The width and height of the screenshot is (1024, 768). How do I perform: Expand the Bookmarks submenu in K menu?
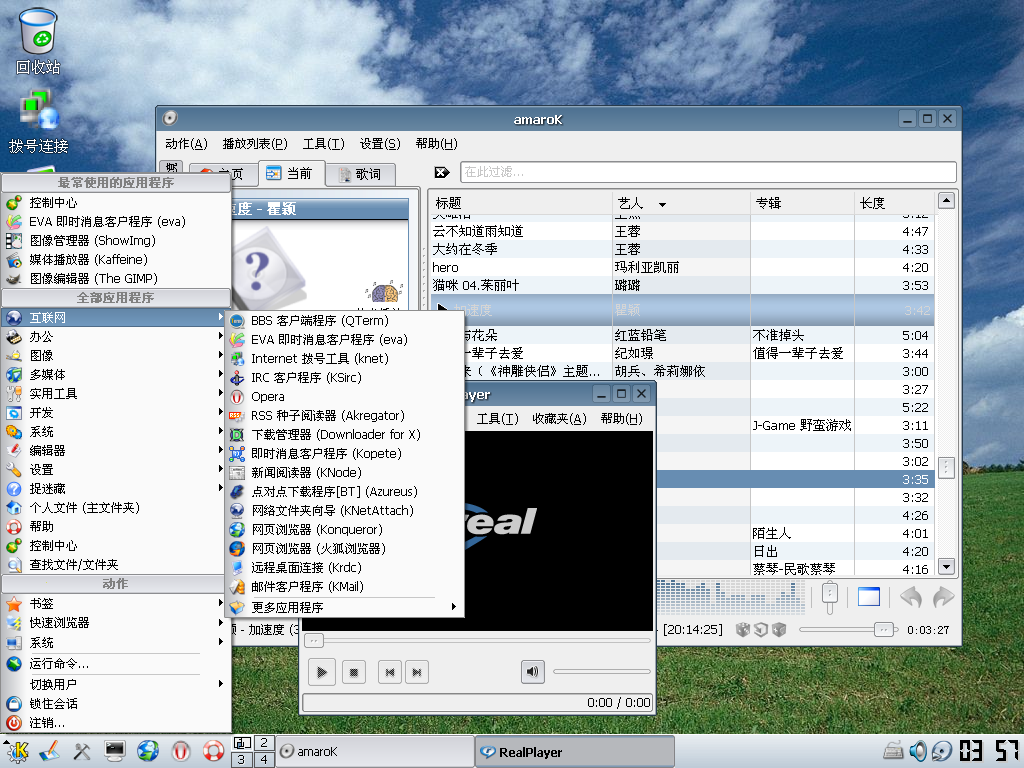tap(116, 604)
